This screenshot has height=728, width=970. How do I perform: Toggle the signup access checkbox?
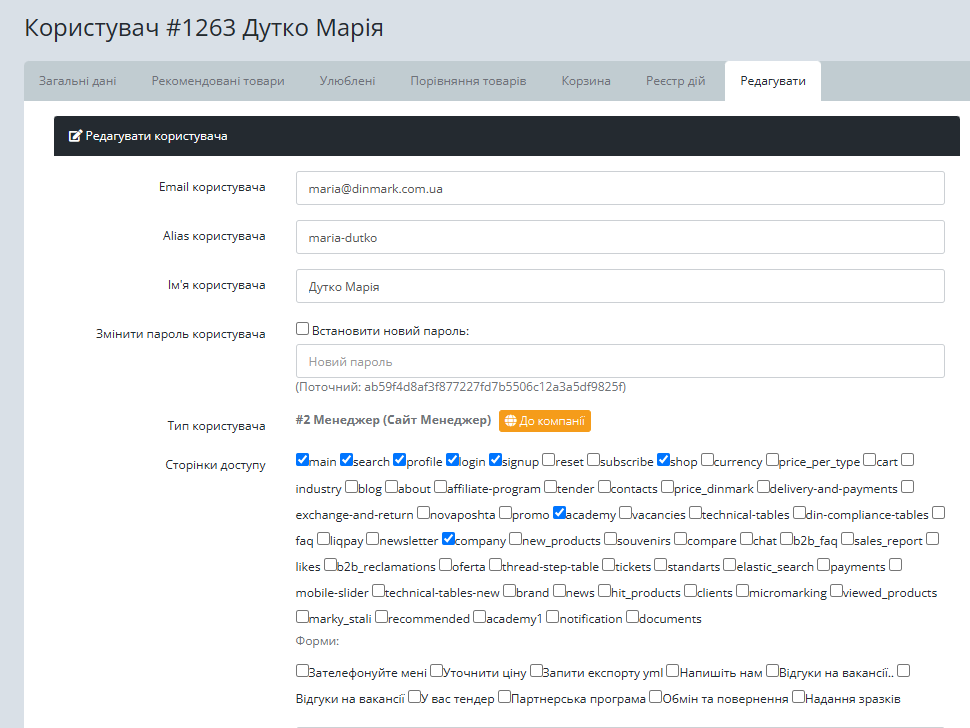tap(496, 460)
